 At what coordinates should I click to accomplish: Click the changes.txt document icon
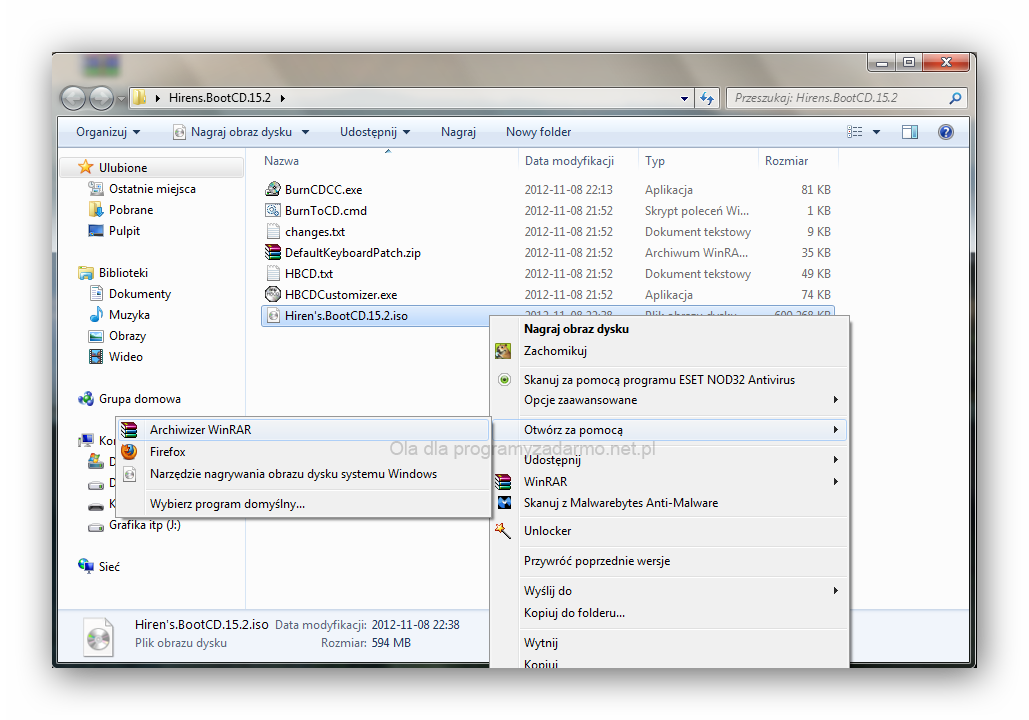273,231
